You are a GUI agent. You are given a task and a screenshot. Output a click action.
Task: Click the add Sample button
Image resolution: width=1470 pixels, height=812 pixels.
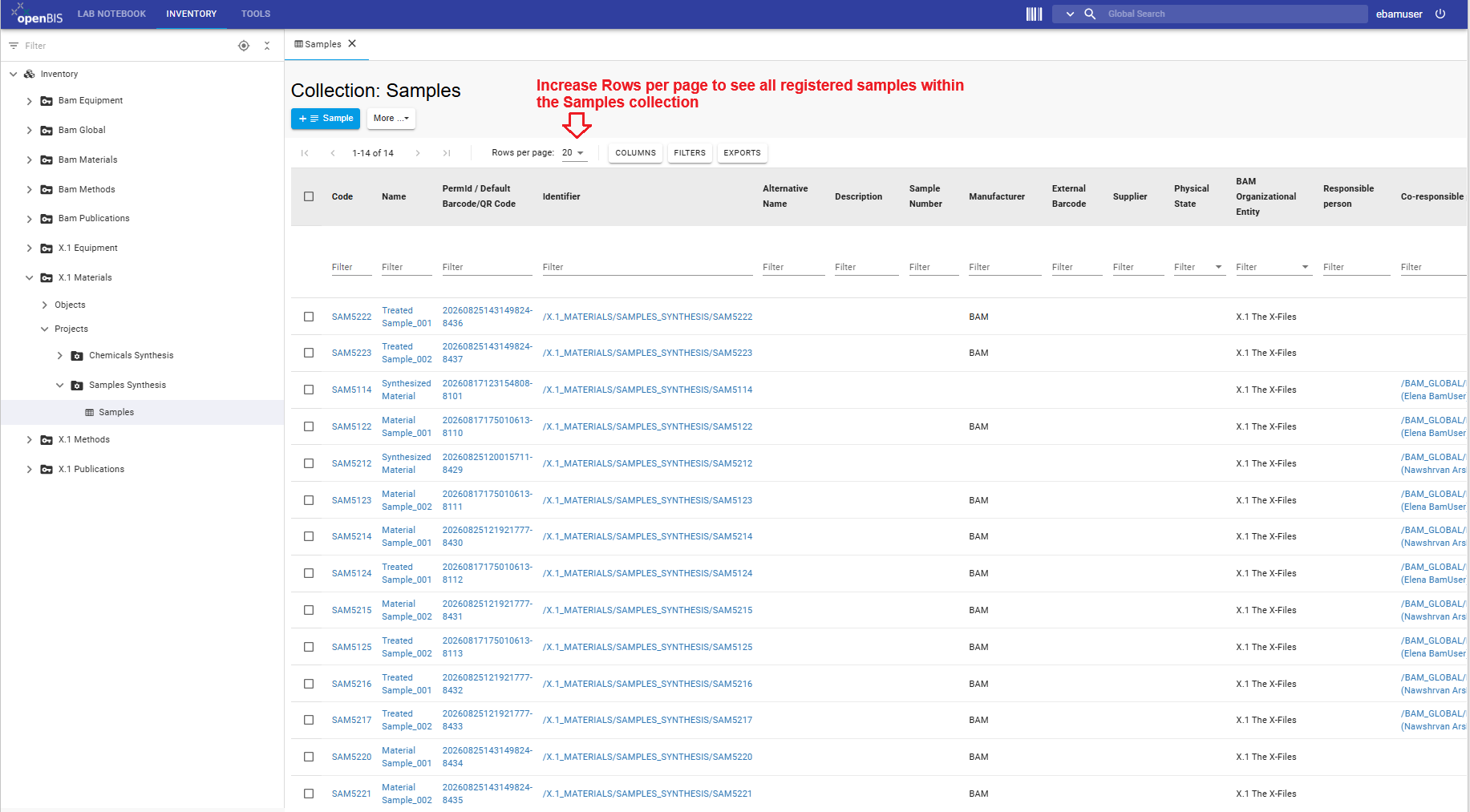[326, 119]
